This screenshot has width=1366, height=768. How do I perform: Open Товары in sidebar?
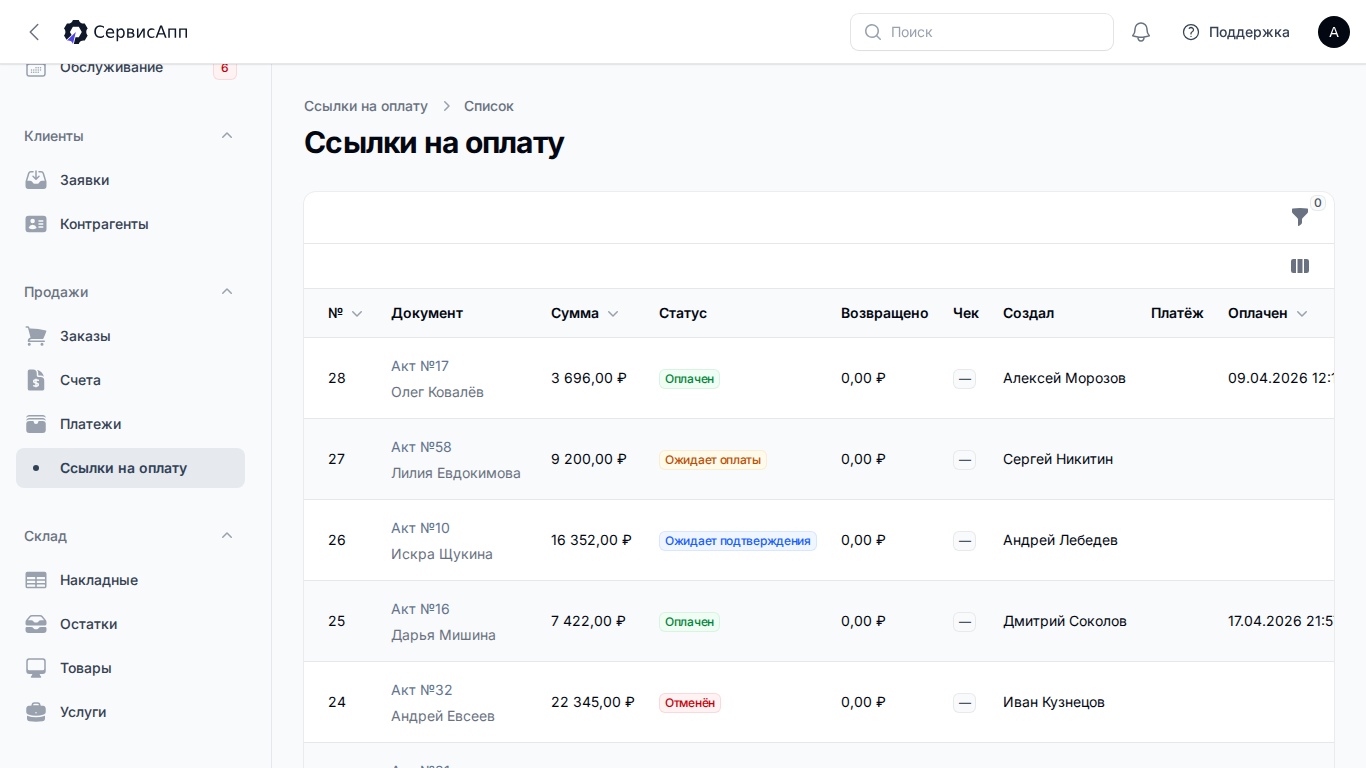(130, 668)
